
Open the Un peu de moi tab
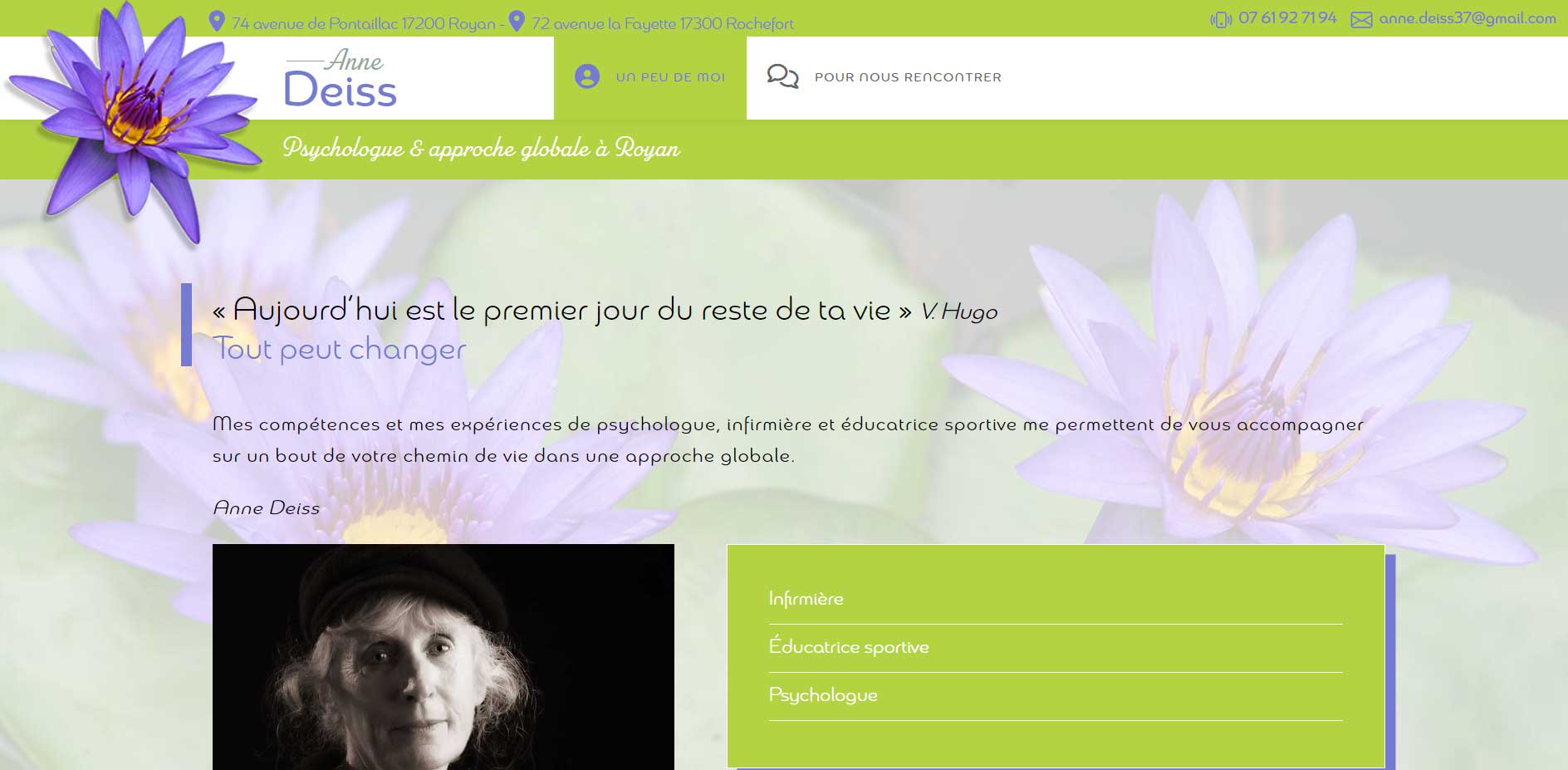pyautogui.click(x=650, y=77)
